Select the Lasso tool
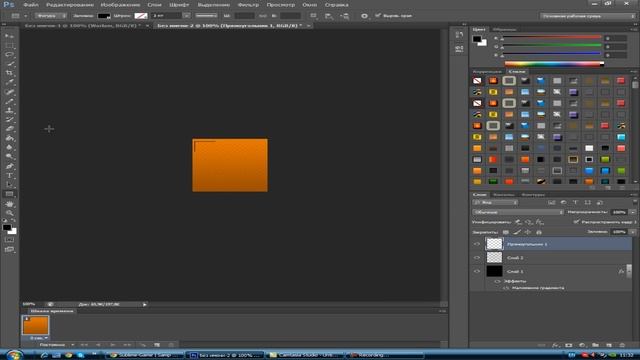The image size is (640, 360). tap(9, 55)
